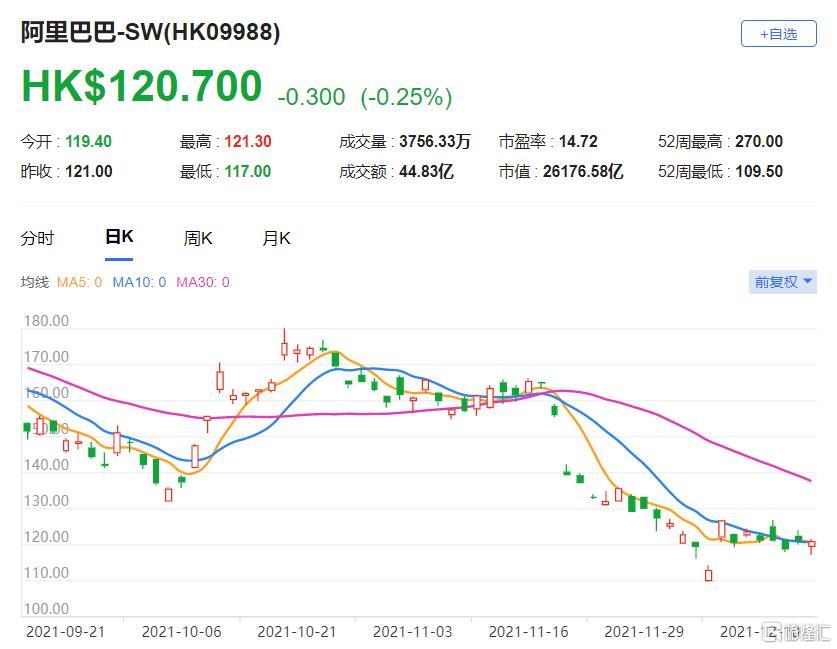Click the 180.00 price axis label
837x649 pixels.
pyautogui.click(x=46, y=321)
